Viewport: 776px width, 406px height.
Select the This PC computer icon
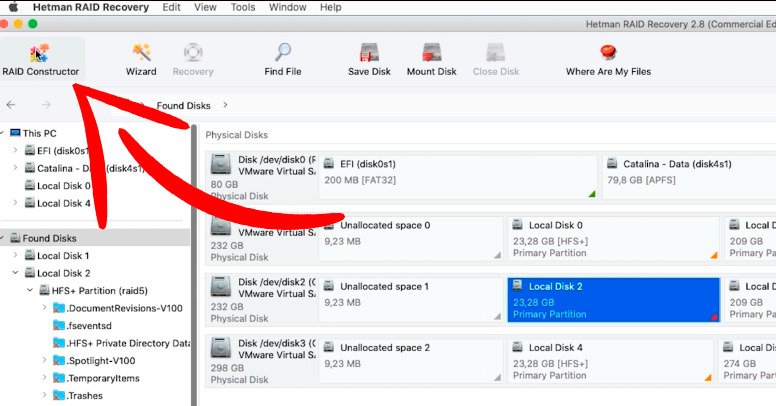click(15, 133)
